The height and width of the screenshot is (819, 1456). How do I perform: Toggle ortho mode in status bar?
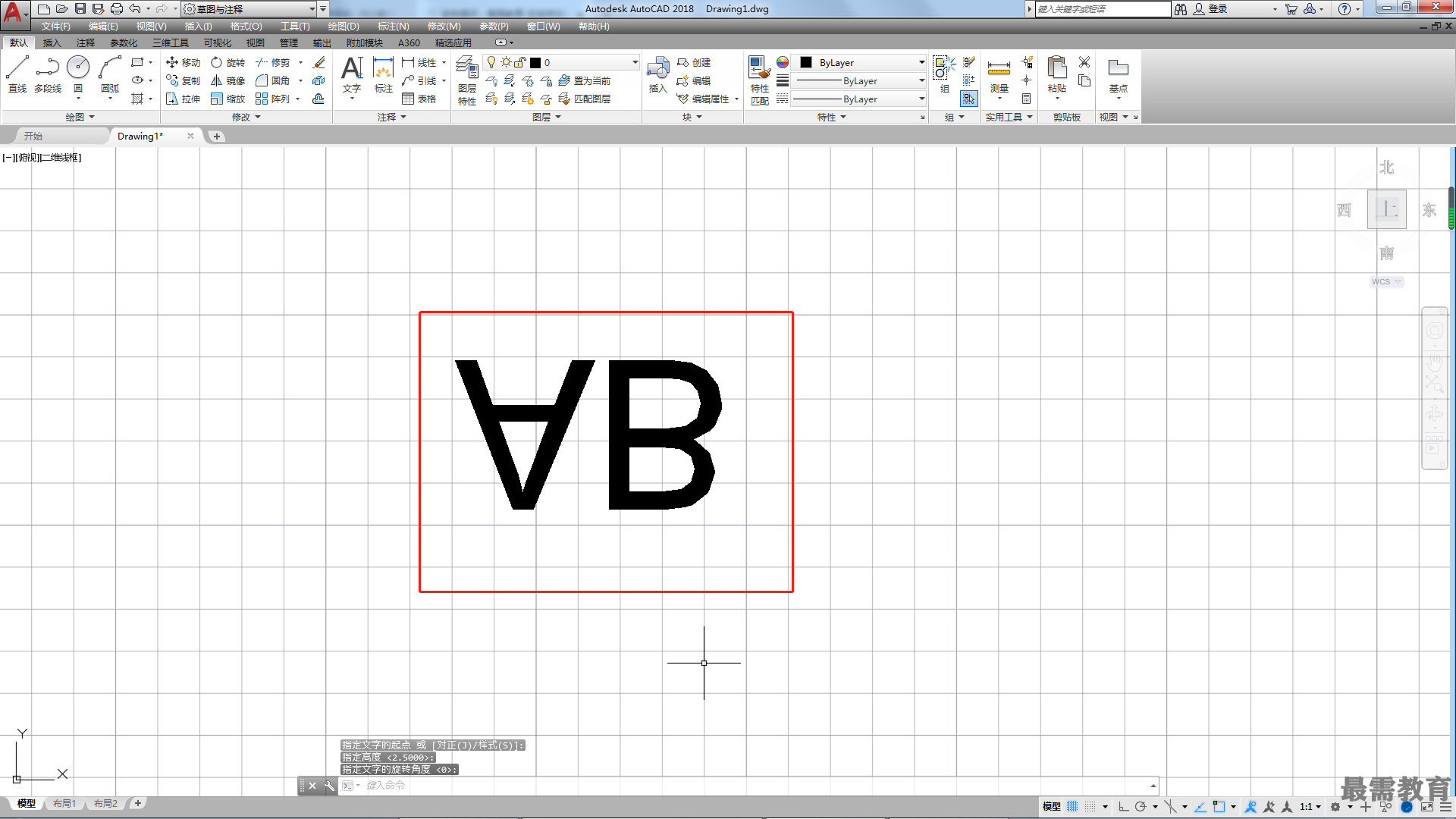1123,807
